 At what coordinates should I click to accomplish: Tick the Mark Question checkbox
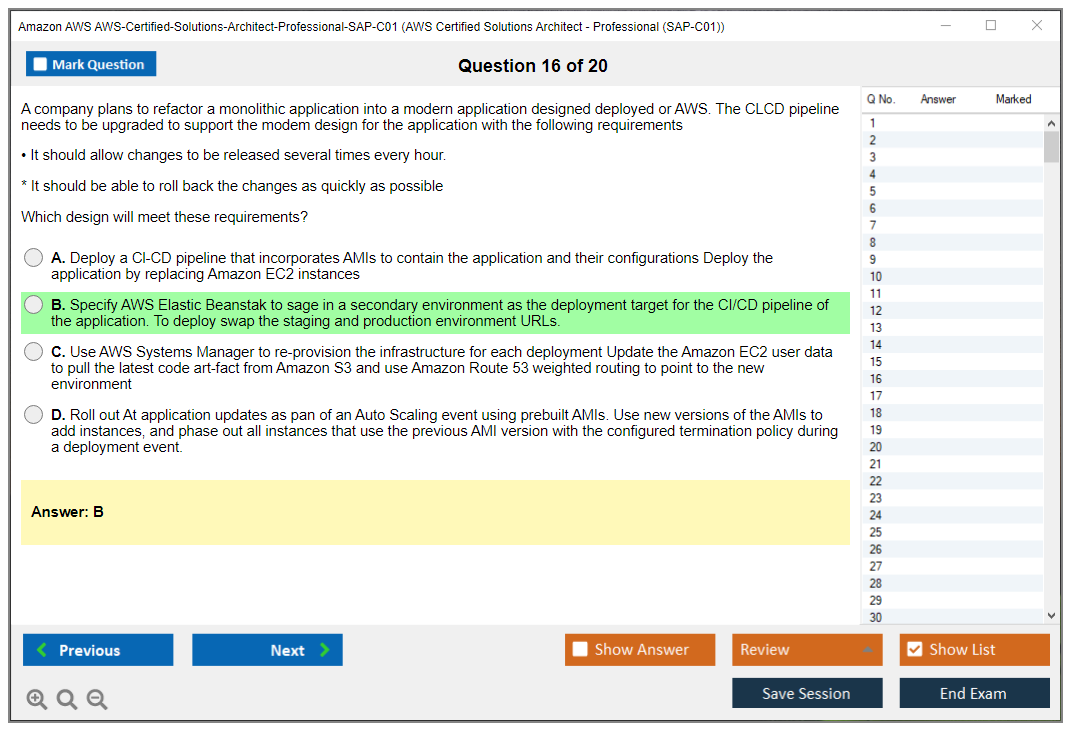coord(41,65)
